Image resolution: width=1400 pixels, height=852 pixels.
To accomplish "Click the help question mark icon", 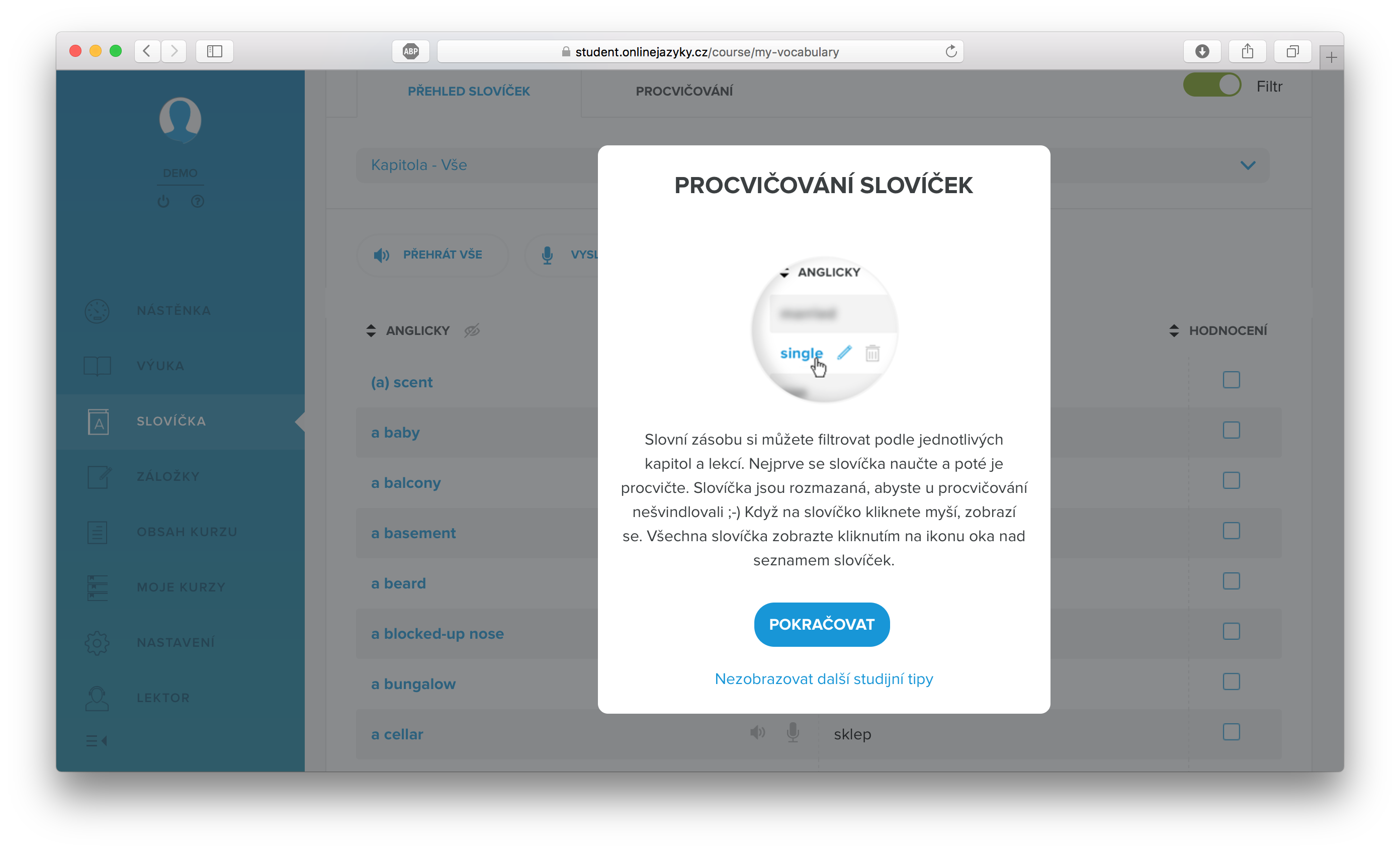I will pyautogui.click(x=197, y=201).
